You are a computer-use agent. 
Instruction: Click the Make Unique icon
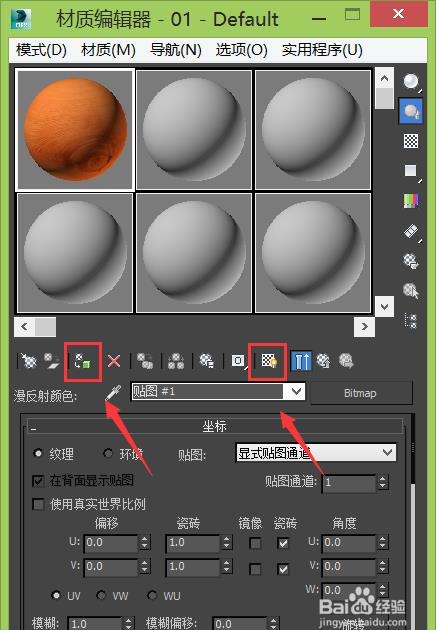176,361
